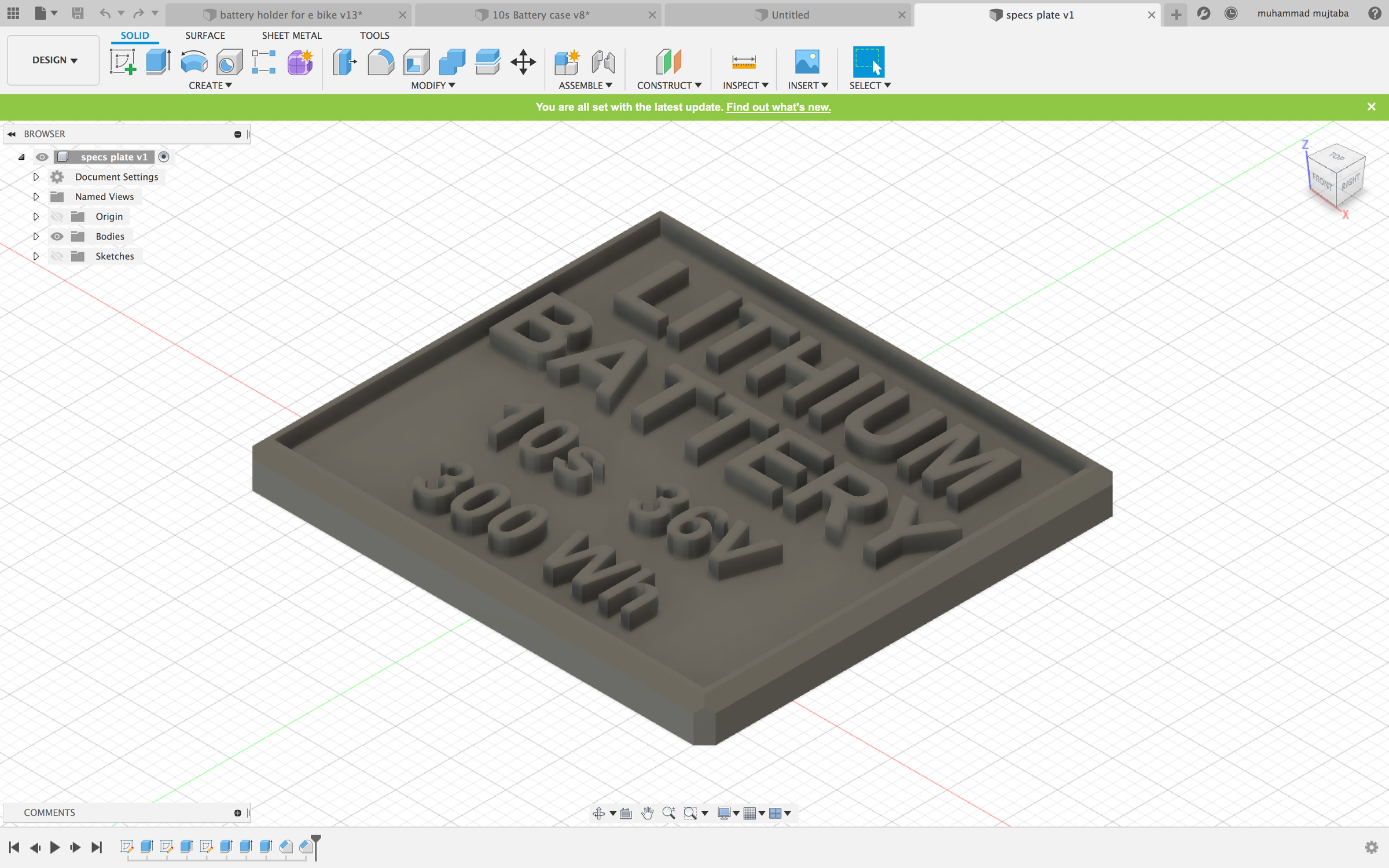Select the Extrude tool icon

157,62
